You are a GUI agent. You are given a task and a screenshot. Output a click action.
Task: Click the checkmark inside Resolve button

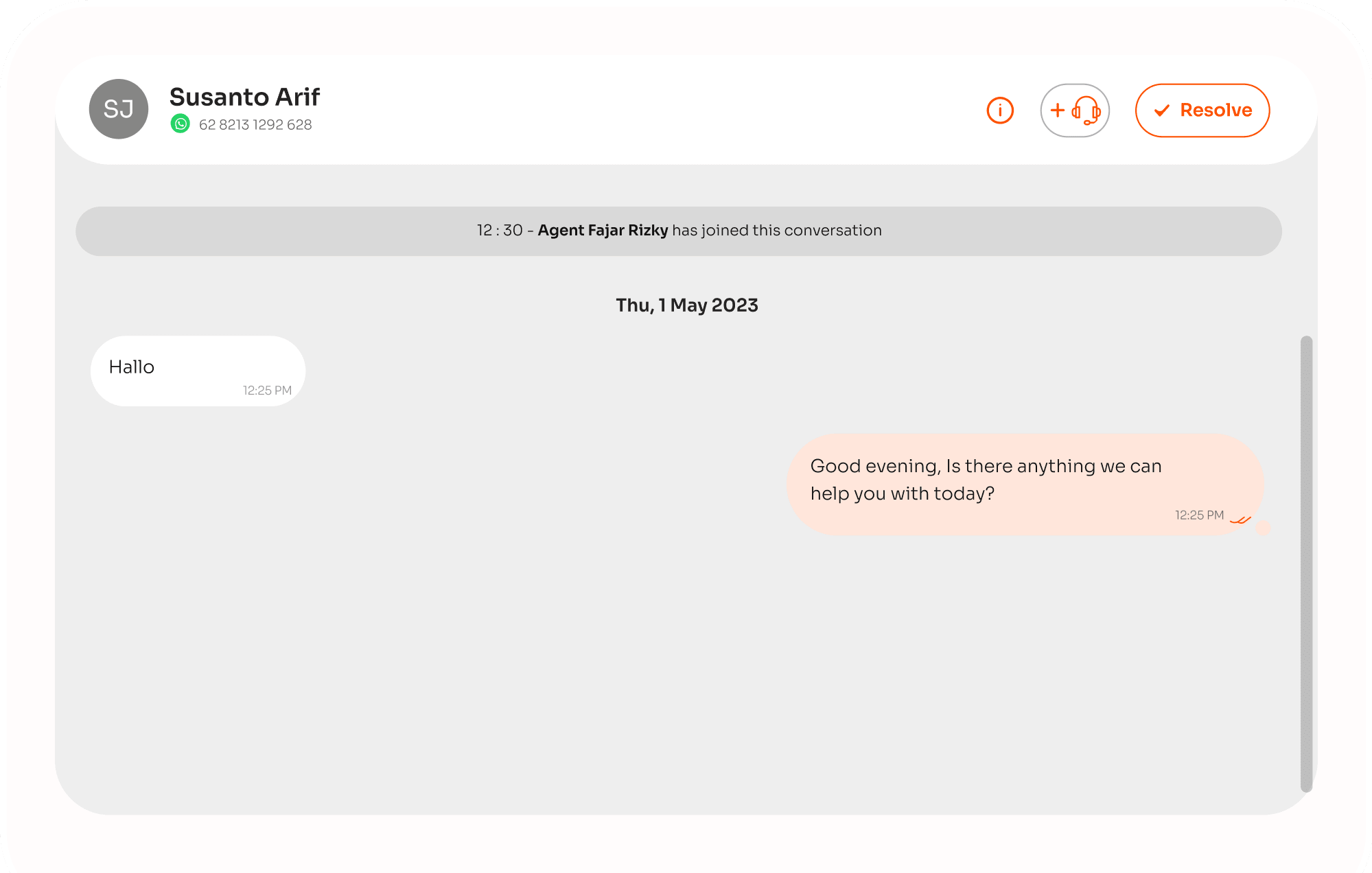(1161, 110)
